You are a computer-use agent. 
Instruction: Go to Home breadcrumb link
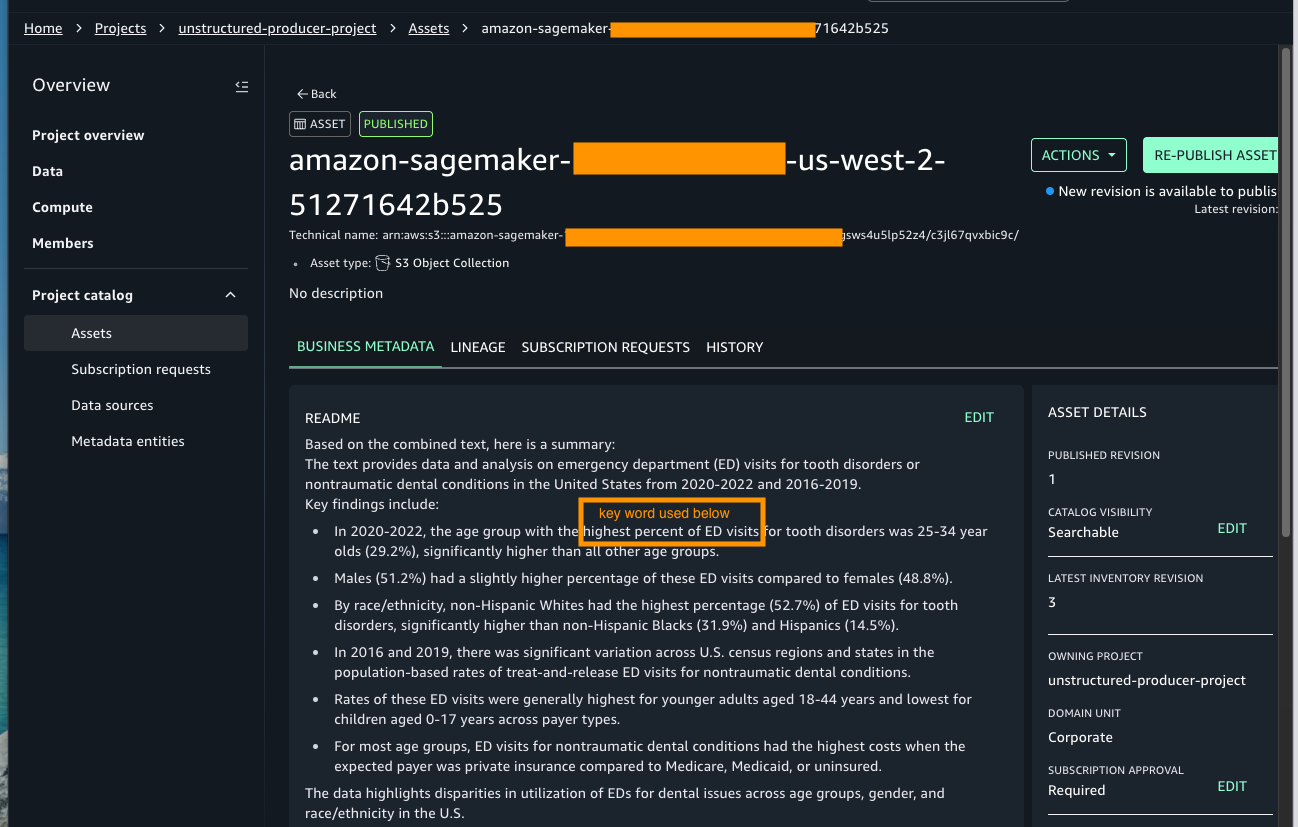[x=43, y=28]
